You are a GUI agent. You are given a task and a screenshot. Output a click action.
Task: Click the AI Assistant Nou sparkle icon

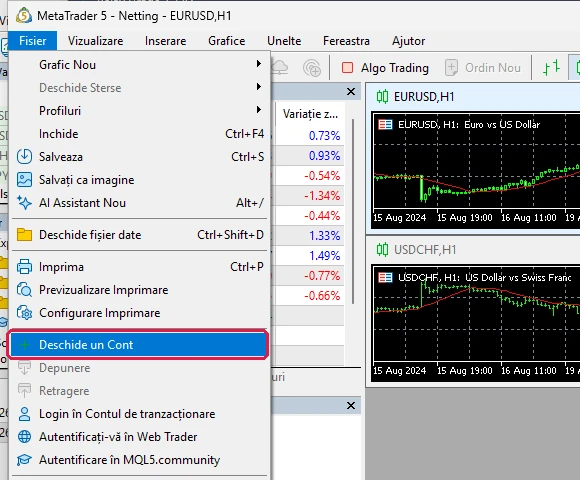[x=24, y=203]
